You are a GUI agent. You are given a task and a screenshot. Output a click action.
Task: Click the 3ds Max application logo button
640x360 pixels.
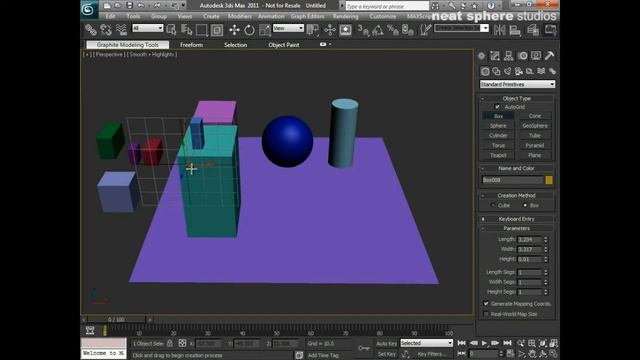88,9
